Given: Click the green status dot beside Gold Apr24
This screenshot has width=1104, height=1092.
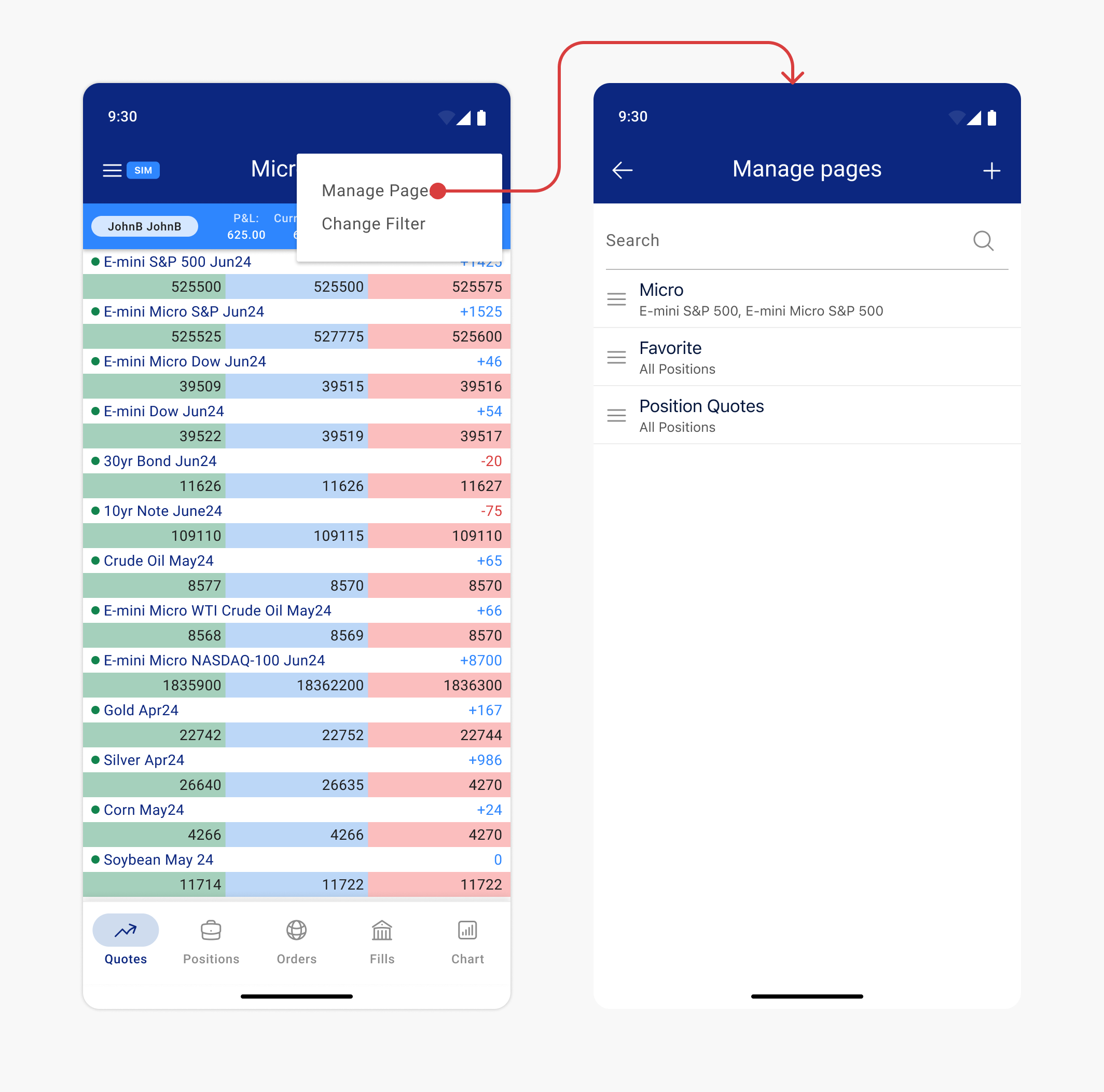Looking at the screenshot, I should click(x=95, y=710).
